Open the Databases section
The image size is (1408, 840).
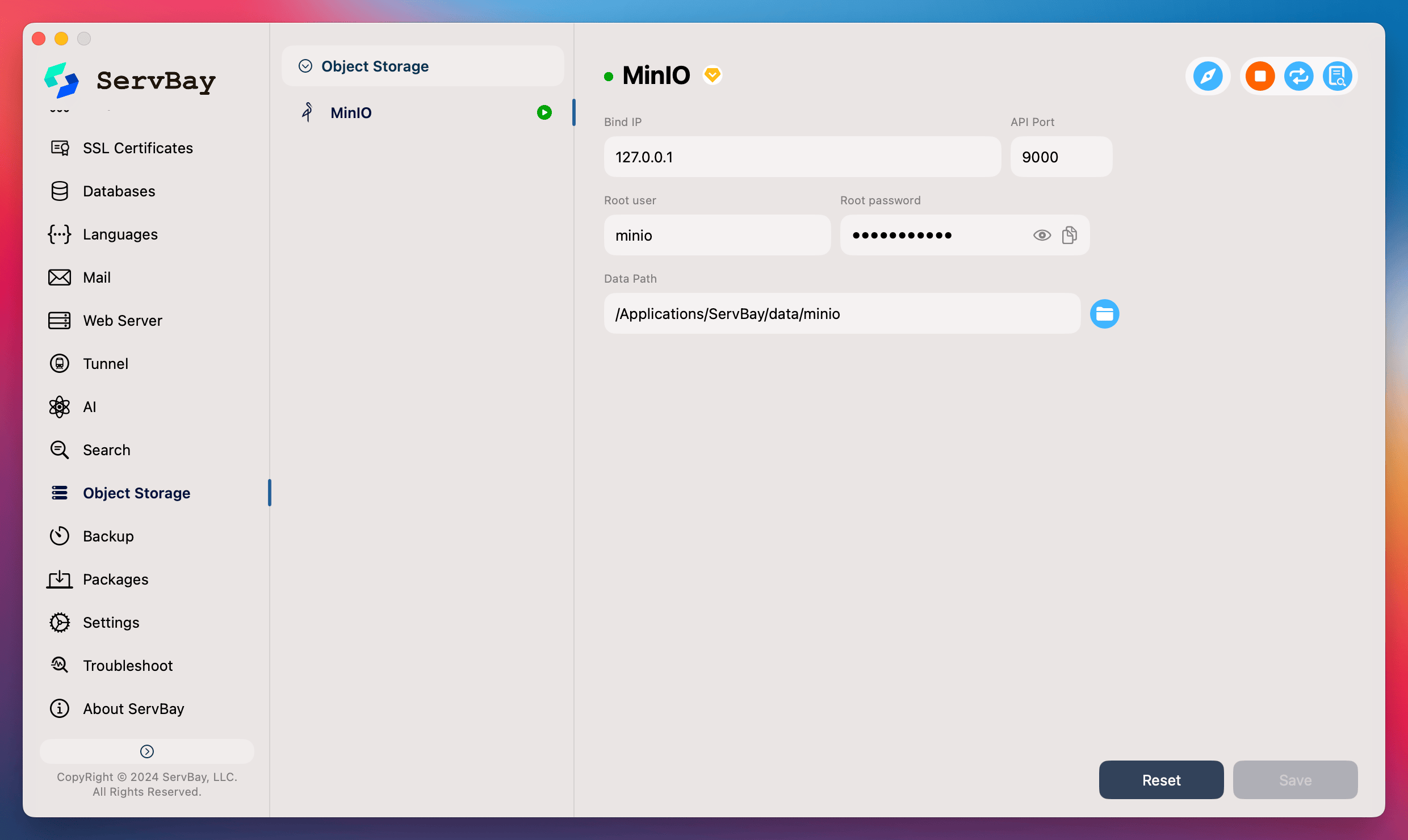(x=119, y=191)
